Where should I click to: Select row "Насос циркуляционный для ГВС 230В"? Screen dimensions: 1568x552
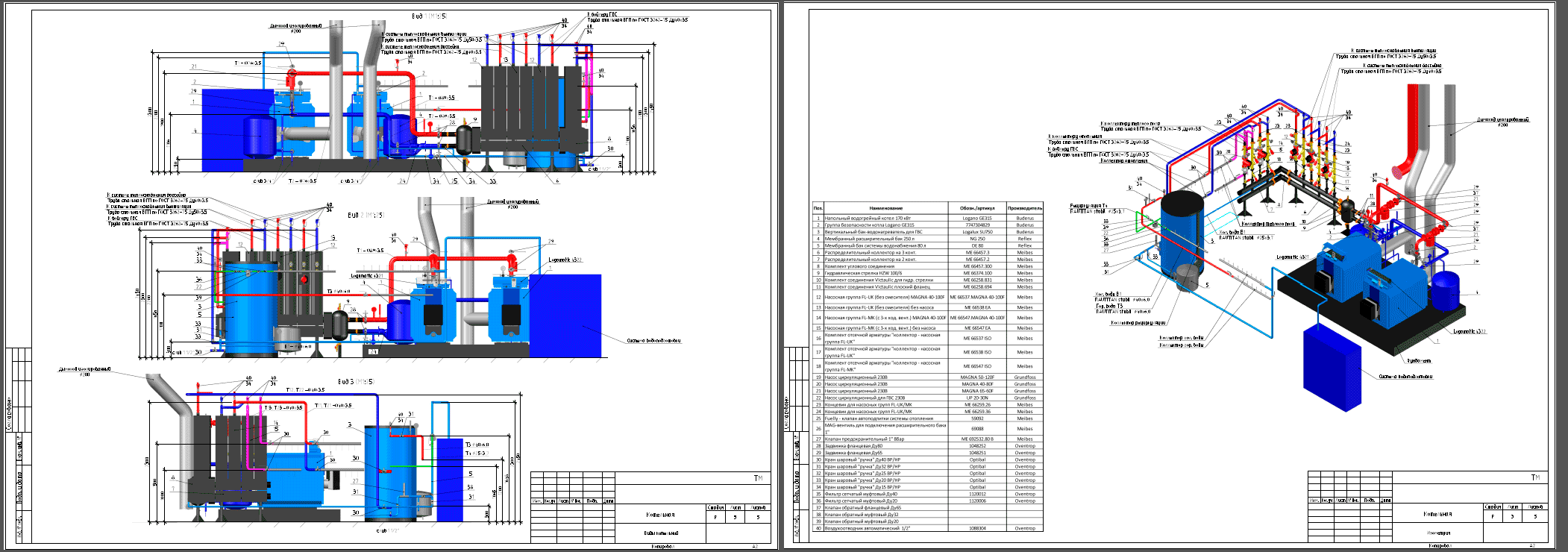click(928, 398)
